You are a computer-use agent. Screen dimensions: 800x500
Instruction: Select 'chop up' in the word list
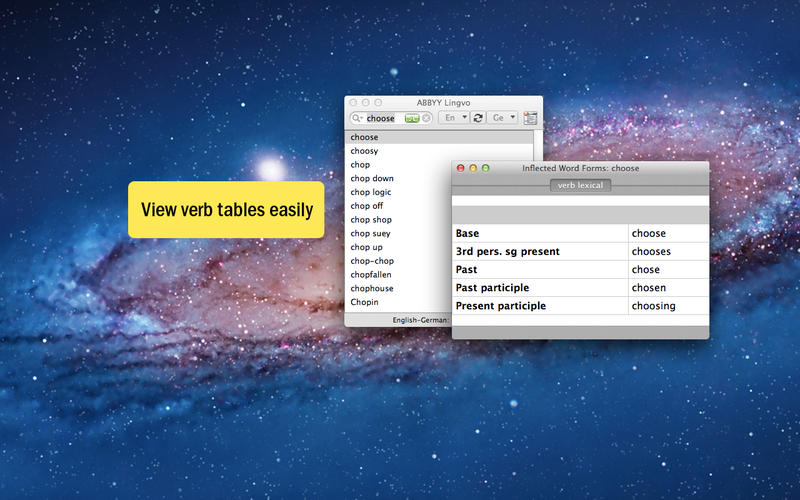tap(366, 247)
